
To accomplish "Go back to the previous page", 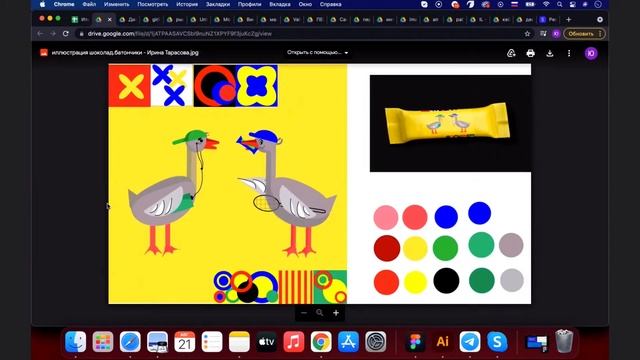I will point(40,33).
